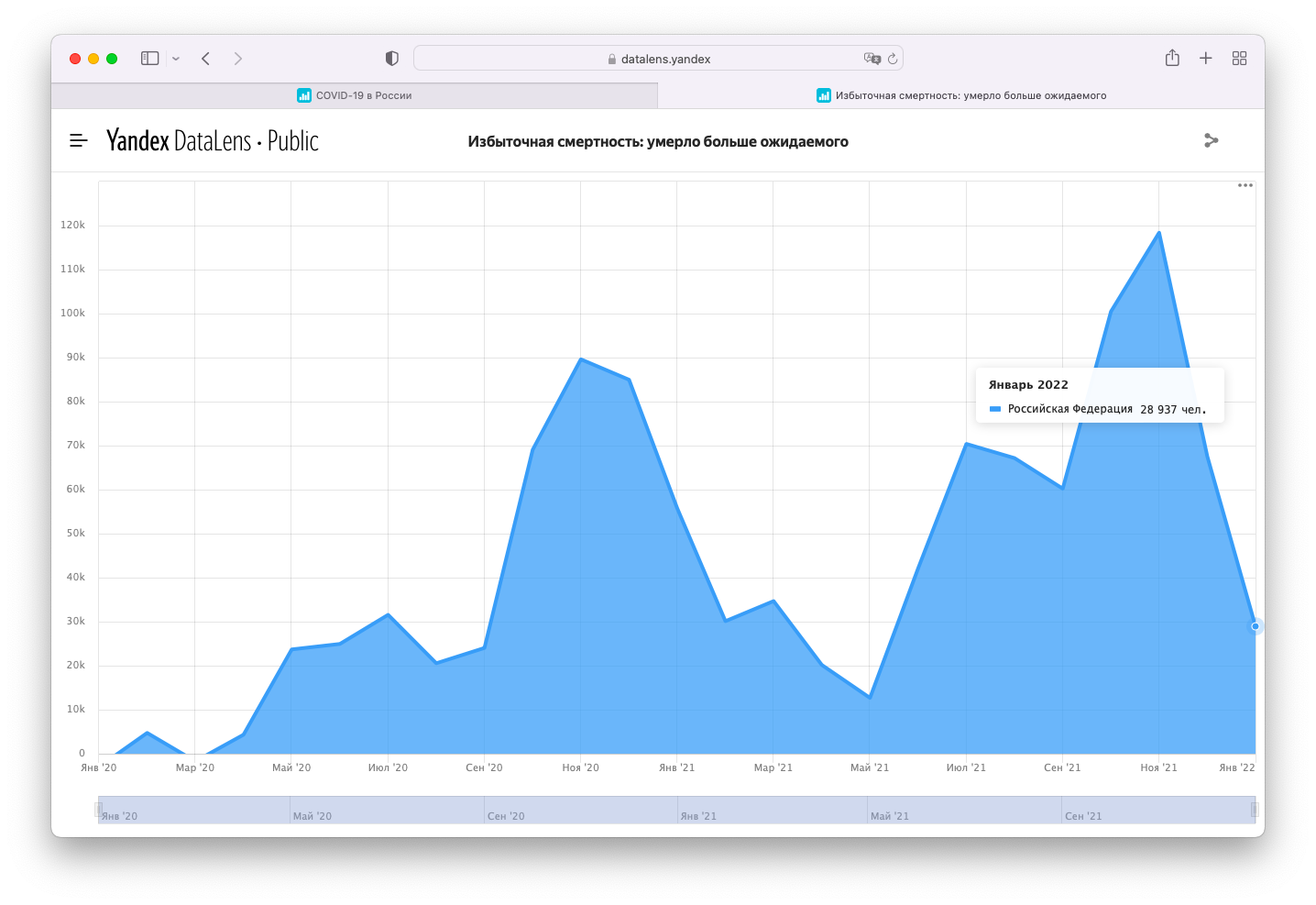Viewport: 1316px width, 905px height.
Task: Click the Май '21 navigator label
Action: click(x=890, y=816)
